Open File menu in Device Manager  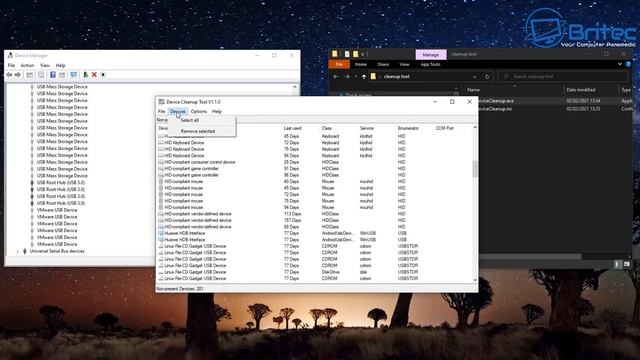click(11, 65)
